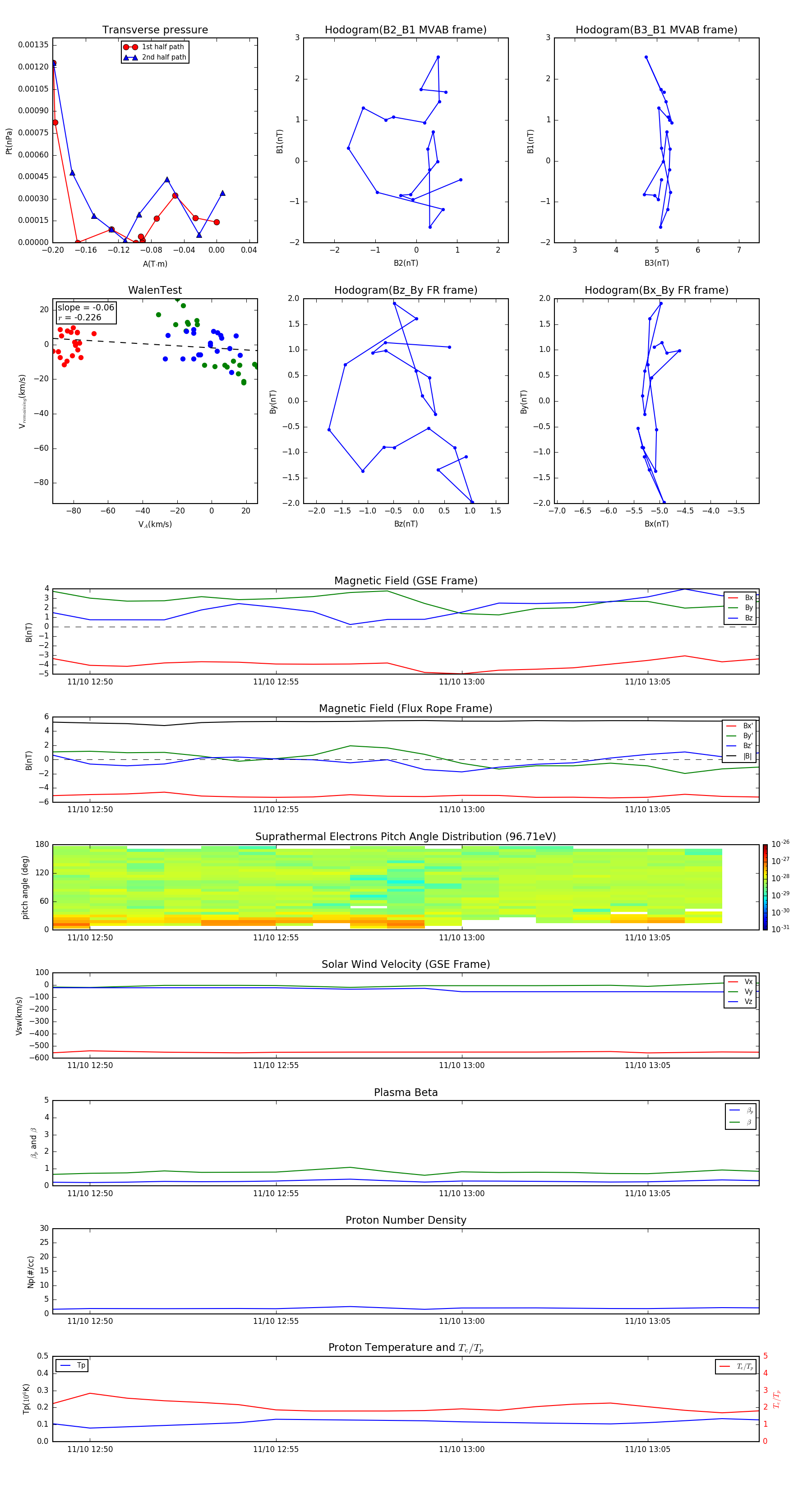Image resolution: width=812 pixels, height=1489 pixels.
Task: Click 'pitch angle (deg)' axis label
Action: click(25, 887)
